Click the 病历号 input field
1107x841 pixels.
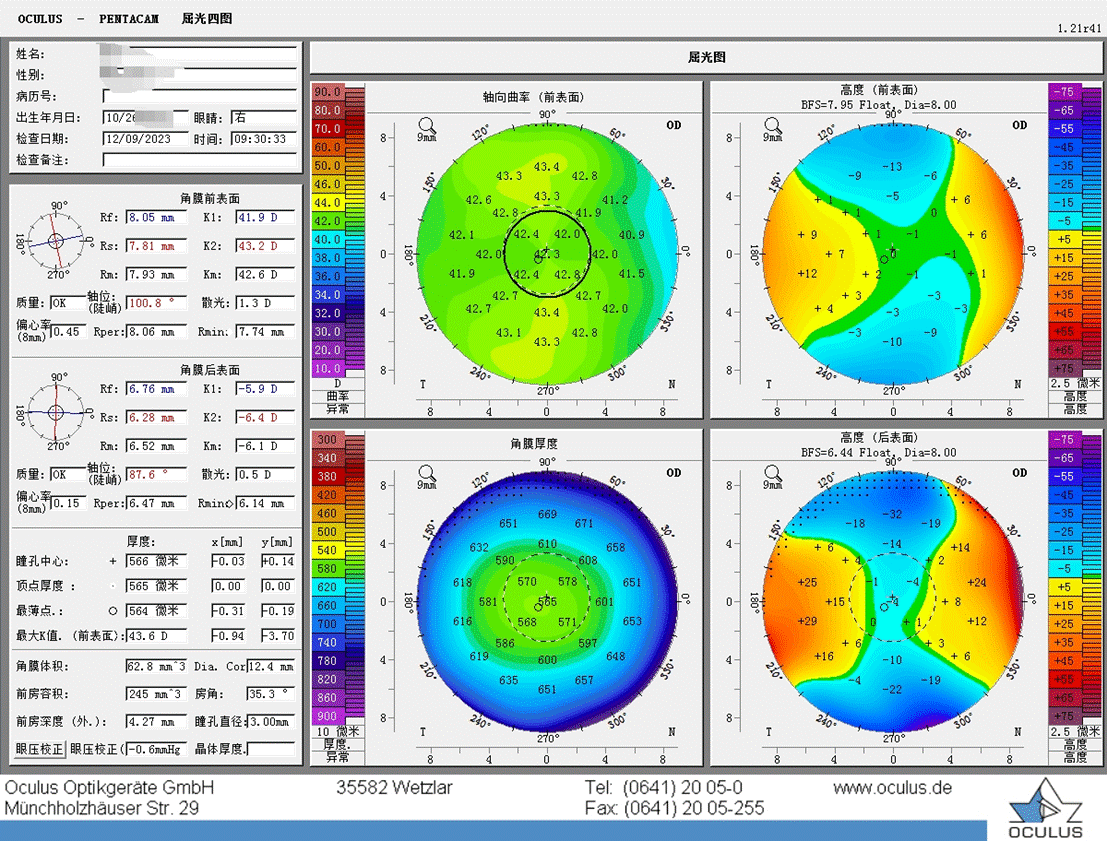[200, 96]
